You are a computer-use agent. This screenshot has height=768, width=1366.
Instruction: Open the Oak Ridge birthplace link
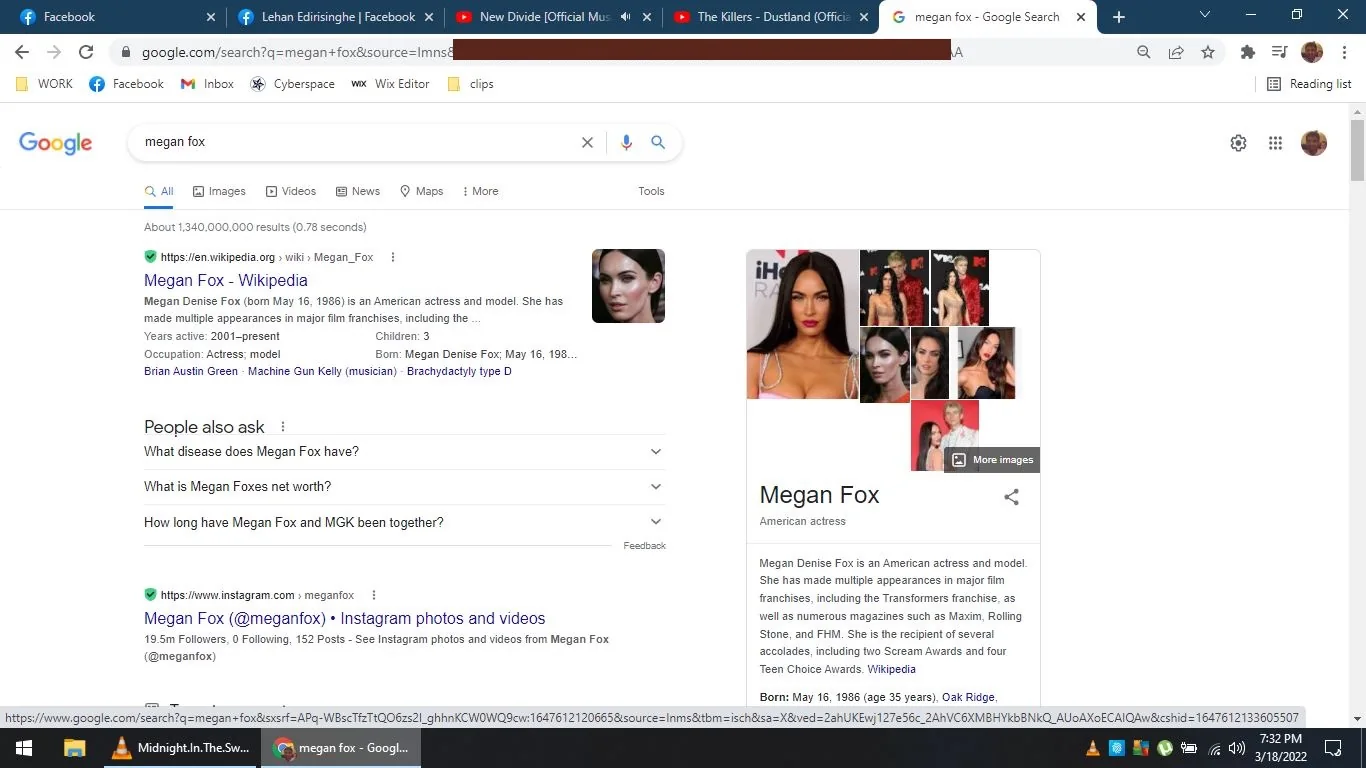click(x=969, y=697)
